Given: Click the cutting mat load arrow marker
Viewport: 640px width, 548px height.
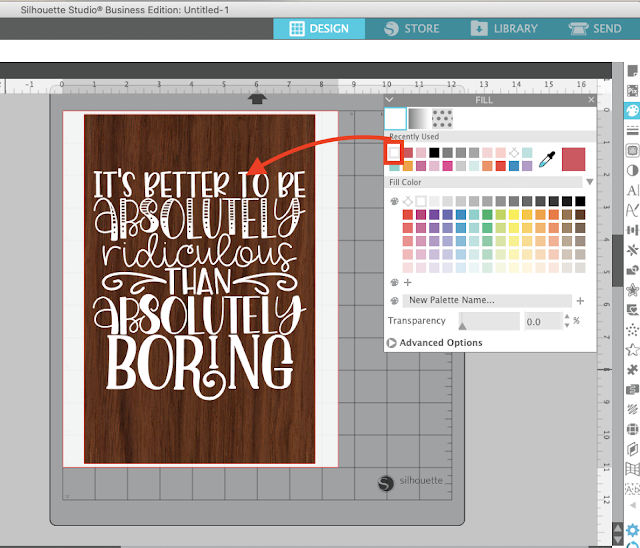Looking at the screenshot, I should tap(257, 99).
